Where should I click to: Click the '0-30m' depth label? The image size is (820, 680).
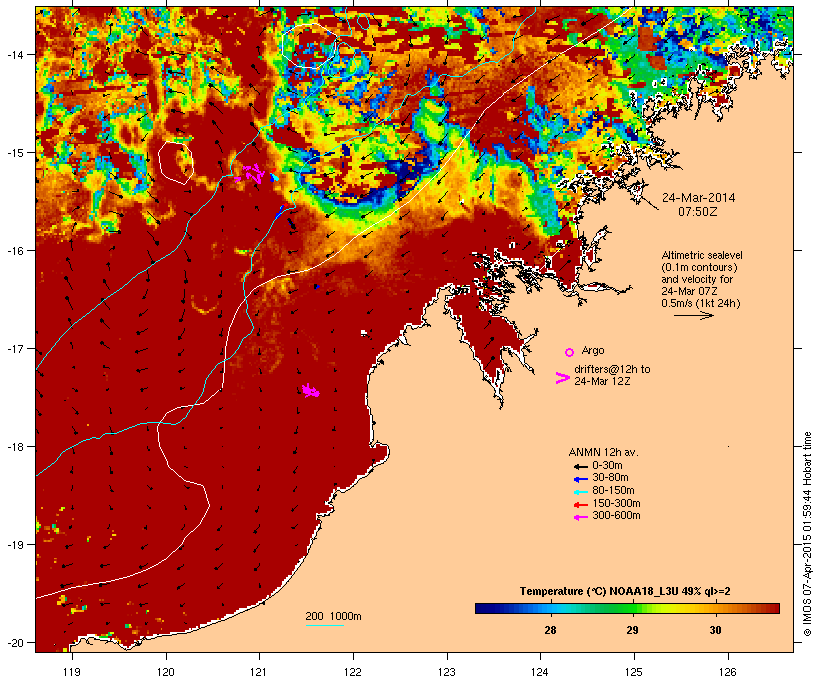pos(607,466)
